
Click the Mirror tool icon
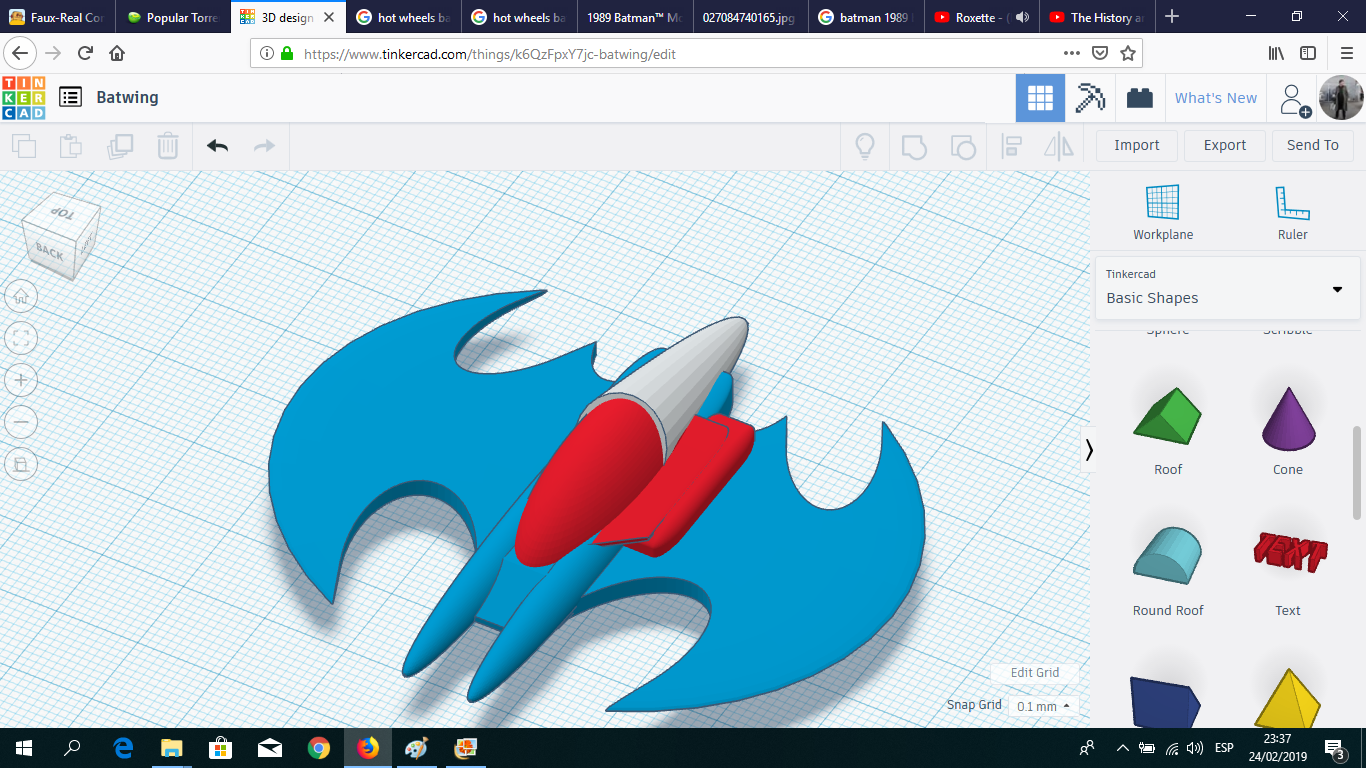click(x=1059, y=146)
